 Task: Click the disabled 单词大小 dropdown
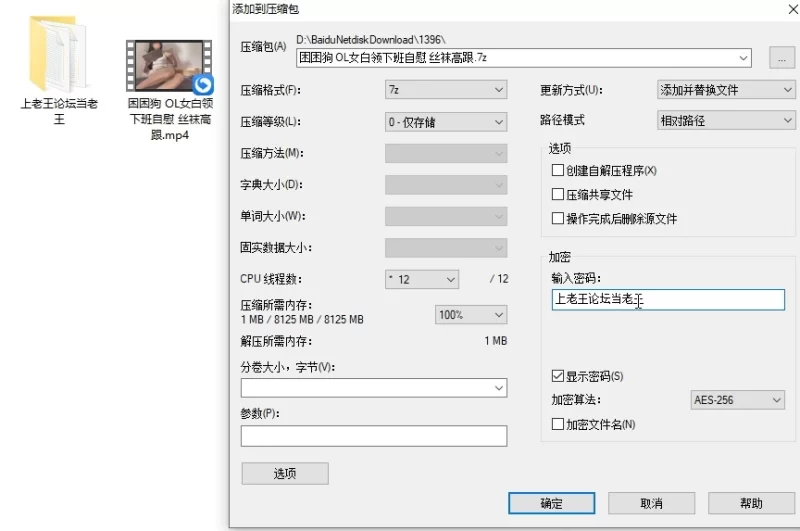click(x=446, y=216)
